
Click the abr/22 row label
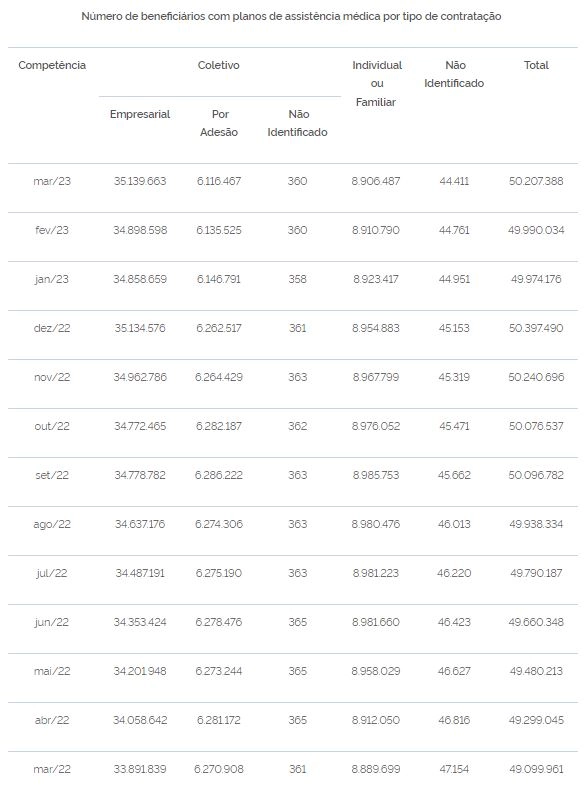(x=52, y=720)
